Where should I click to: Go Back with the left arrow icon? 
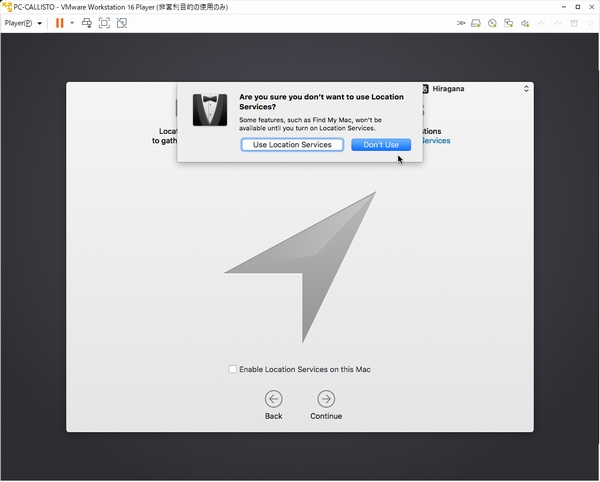click(x=274, y=399)
